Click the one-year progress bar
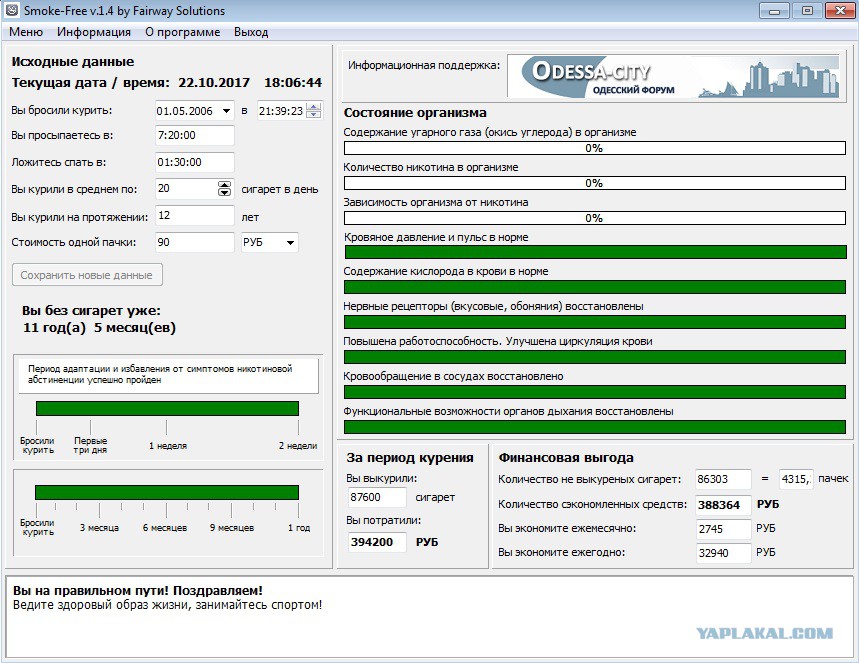Image resolution: width=859 pixels, height=663 pixels. [167, 493]
